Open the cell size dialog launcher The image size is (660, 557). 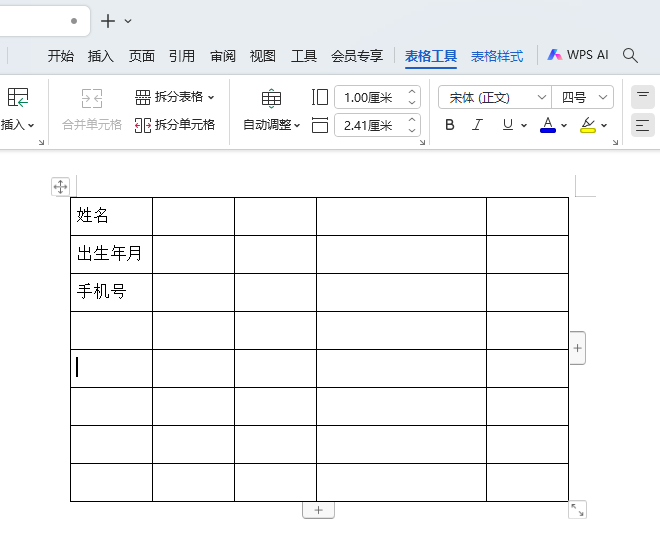422,143
